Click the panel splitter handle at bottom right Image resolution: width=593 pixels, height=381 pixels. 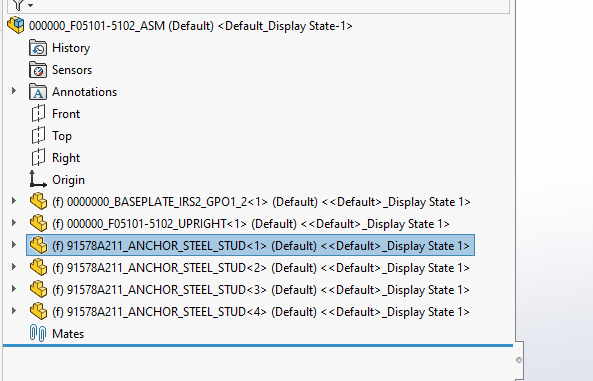point(519,360)
